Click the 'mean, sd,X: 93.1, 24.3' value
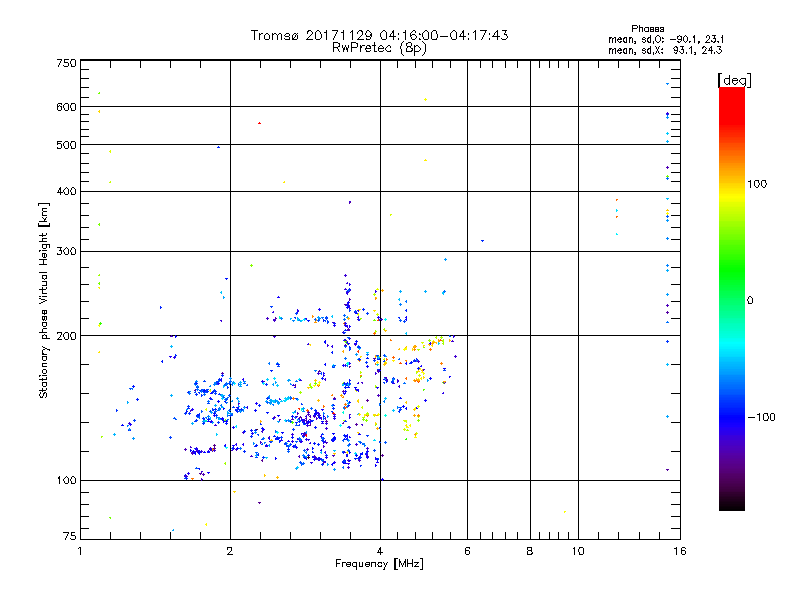 click(665, 50)
